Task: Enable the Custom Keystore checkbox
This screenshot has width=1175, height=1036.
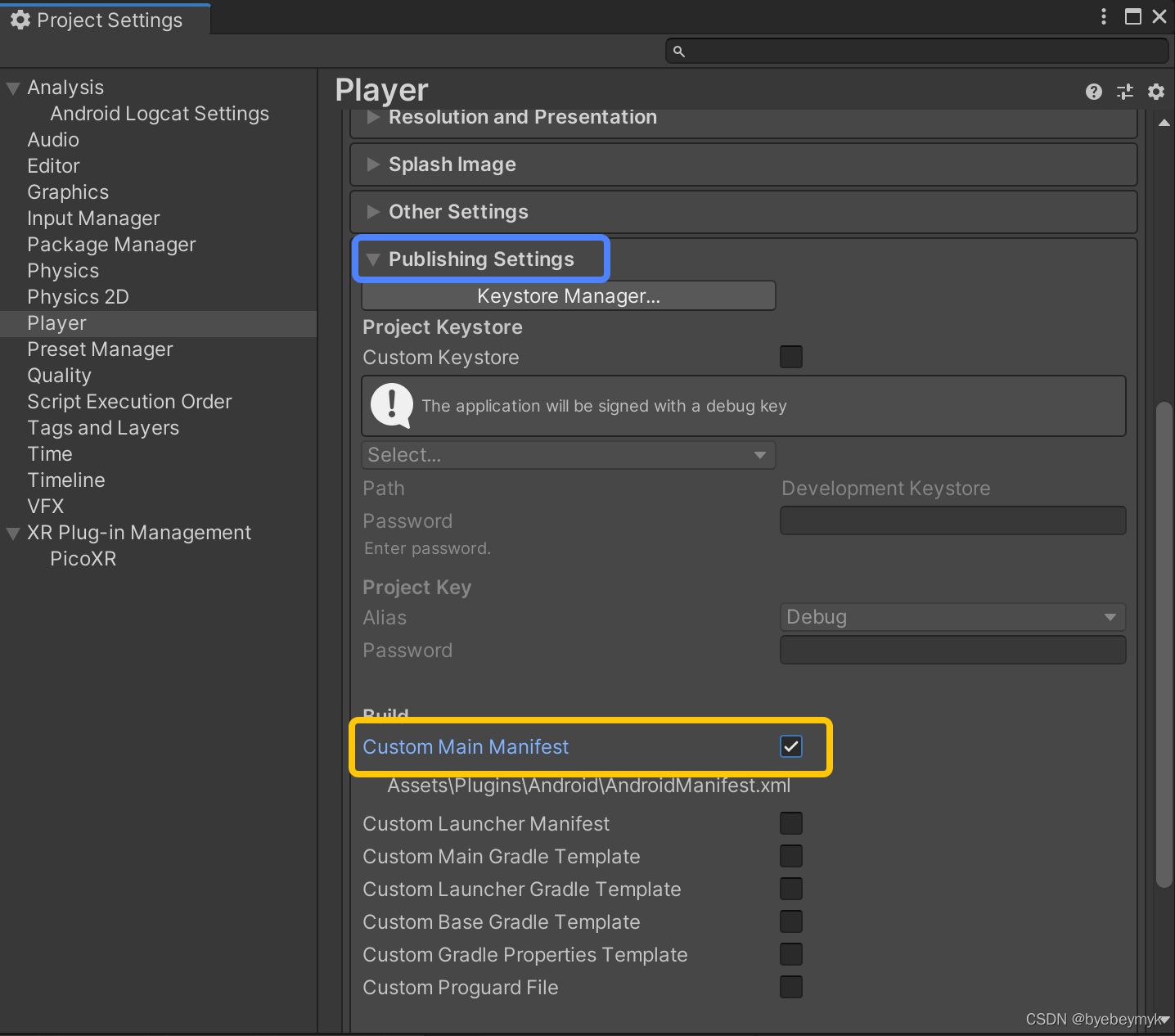Action: click(791, 357)
